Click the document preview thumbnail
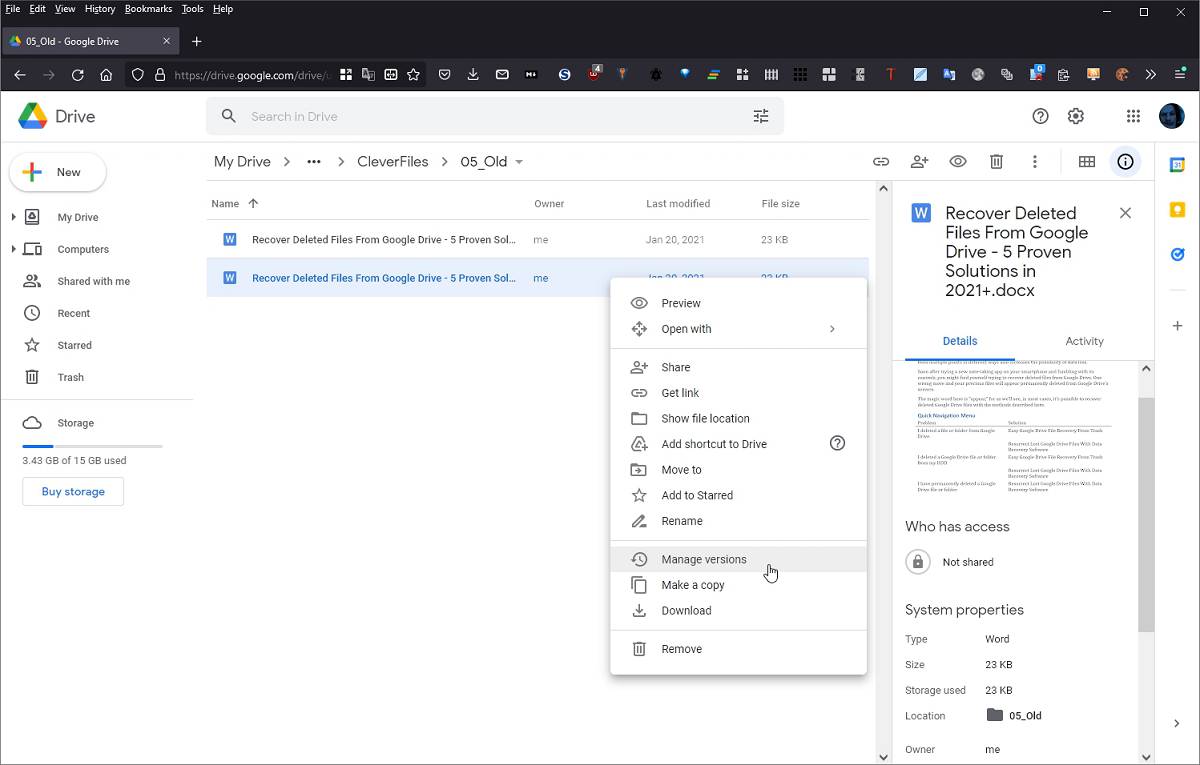This screenshot has height=765, width=1200. pos(1014,427)
